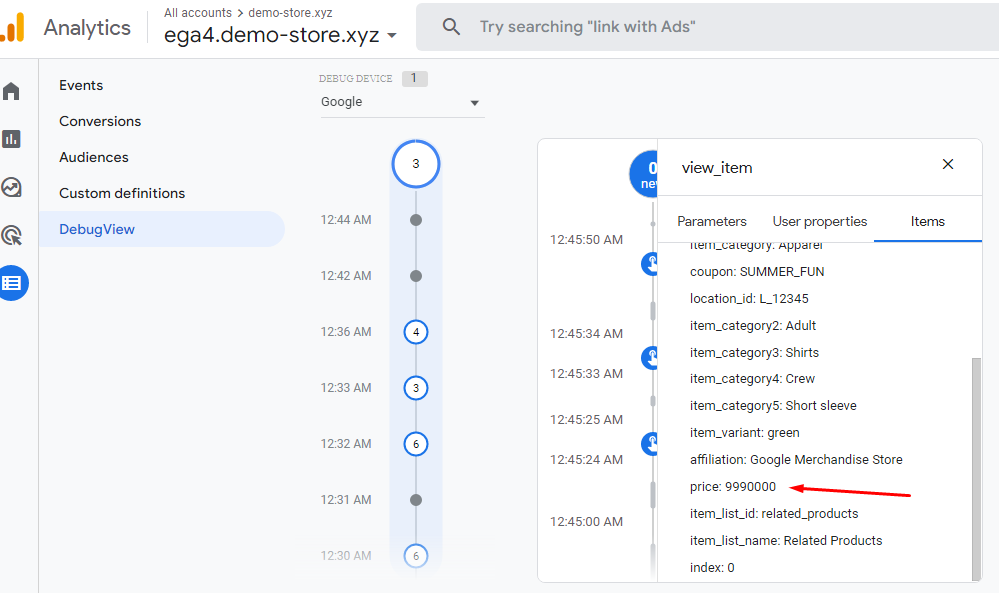Click the item_variant: green row
Viewport: 999px width, 593px height.
point(744,433)
